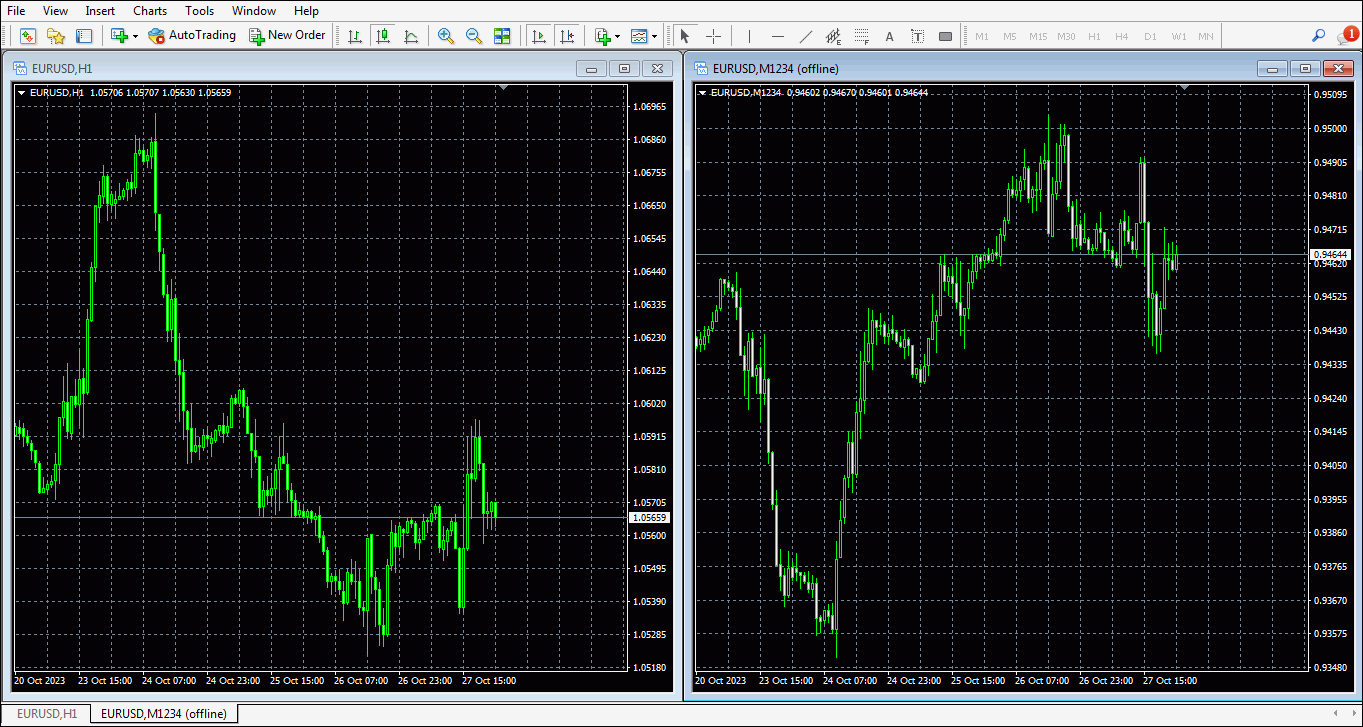Click current price label 0.94644

pos(1330,255)
